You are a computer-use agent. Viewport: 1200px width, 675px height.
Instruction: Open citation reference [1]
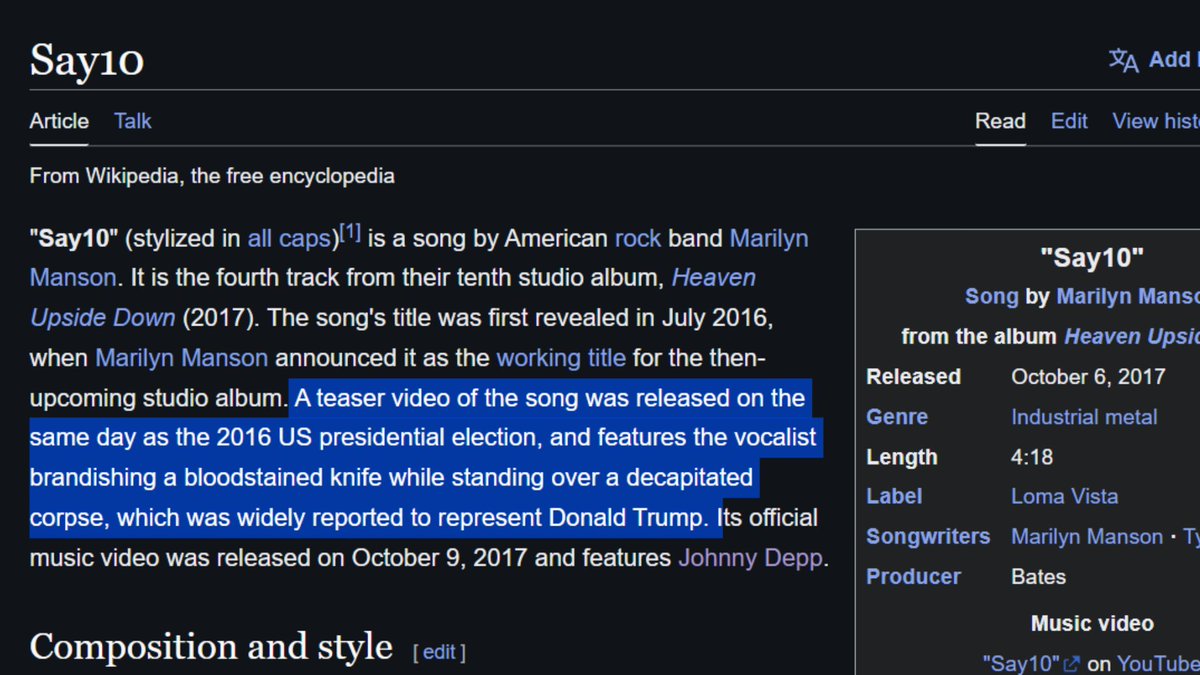(350, 234)
